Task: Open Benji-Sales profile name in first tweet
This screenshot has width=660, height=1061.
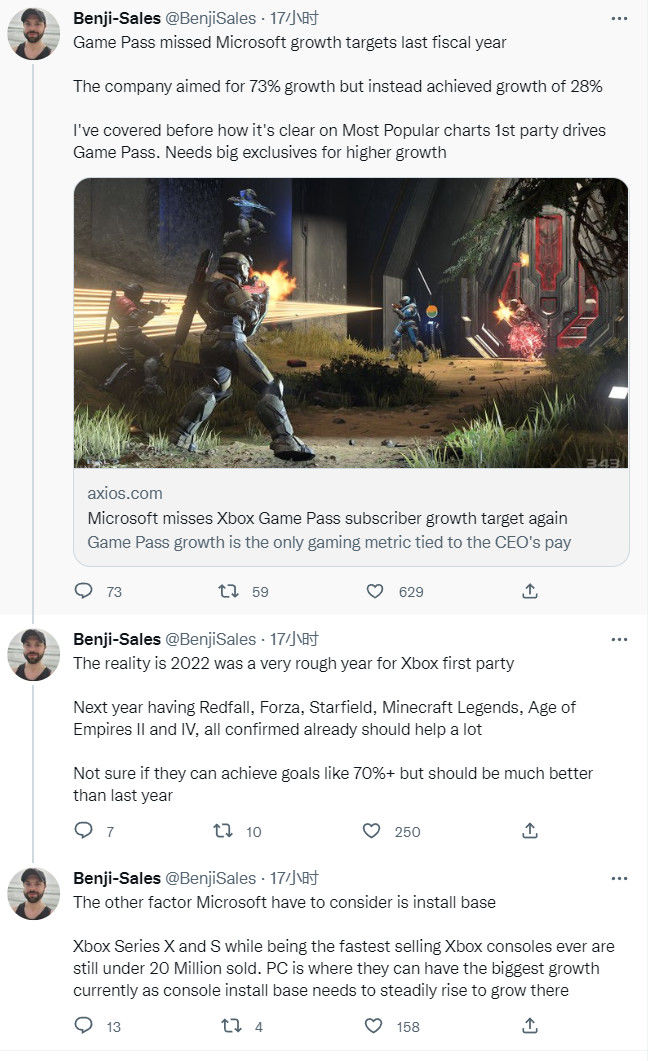Action: point(117,18)
